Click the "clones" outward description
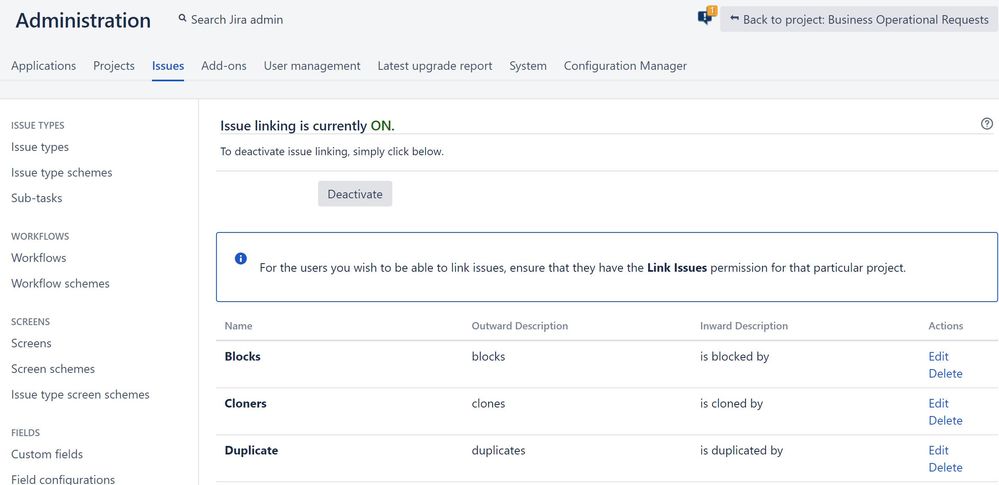 coord(488,404)
